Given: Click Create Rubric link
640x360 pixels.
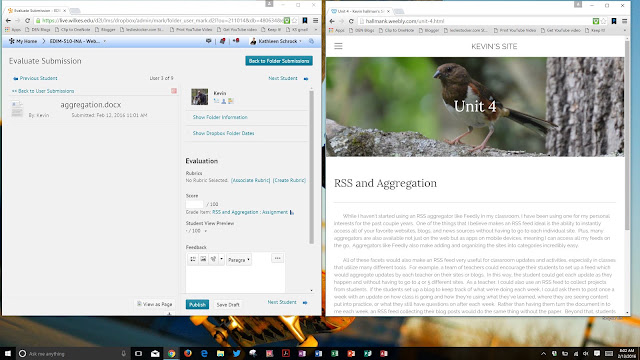Looking at the screenshot, I should pyautogui.click(x=289, y=180).
